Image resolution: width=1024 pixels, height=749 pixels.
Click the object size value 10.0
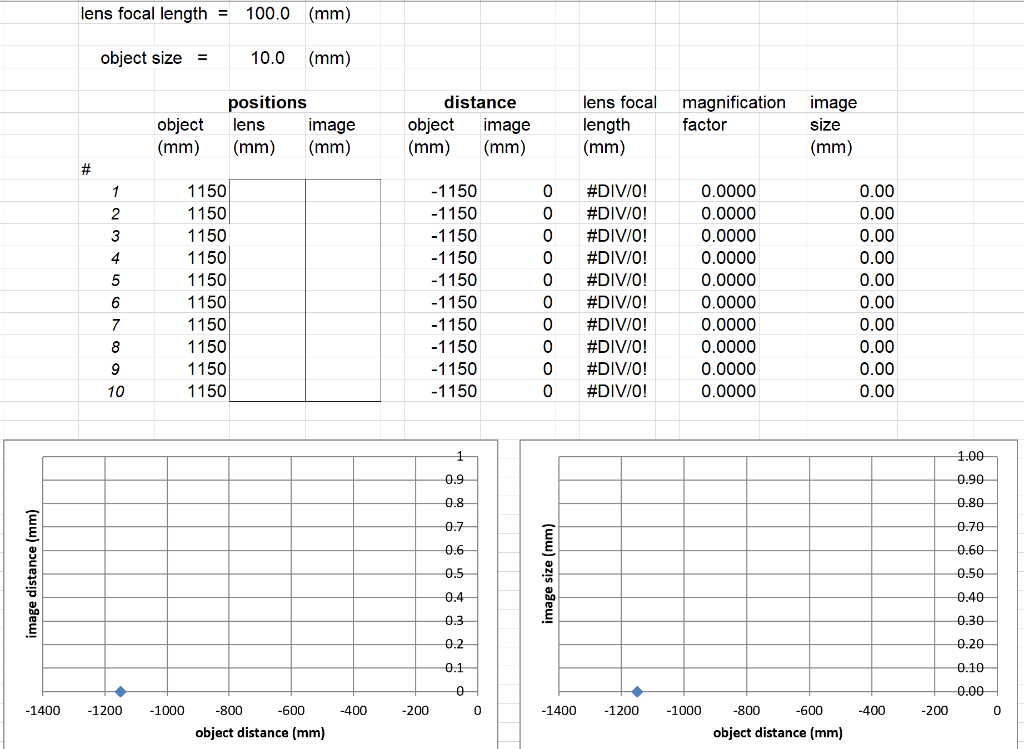pyautogui.click(x=266, y=58)
